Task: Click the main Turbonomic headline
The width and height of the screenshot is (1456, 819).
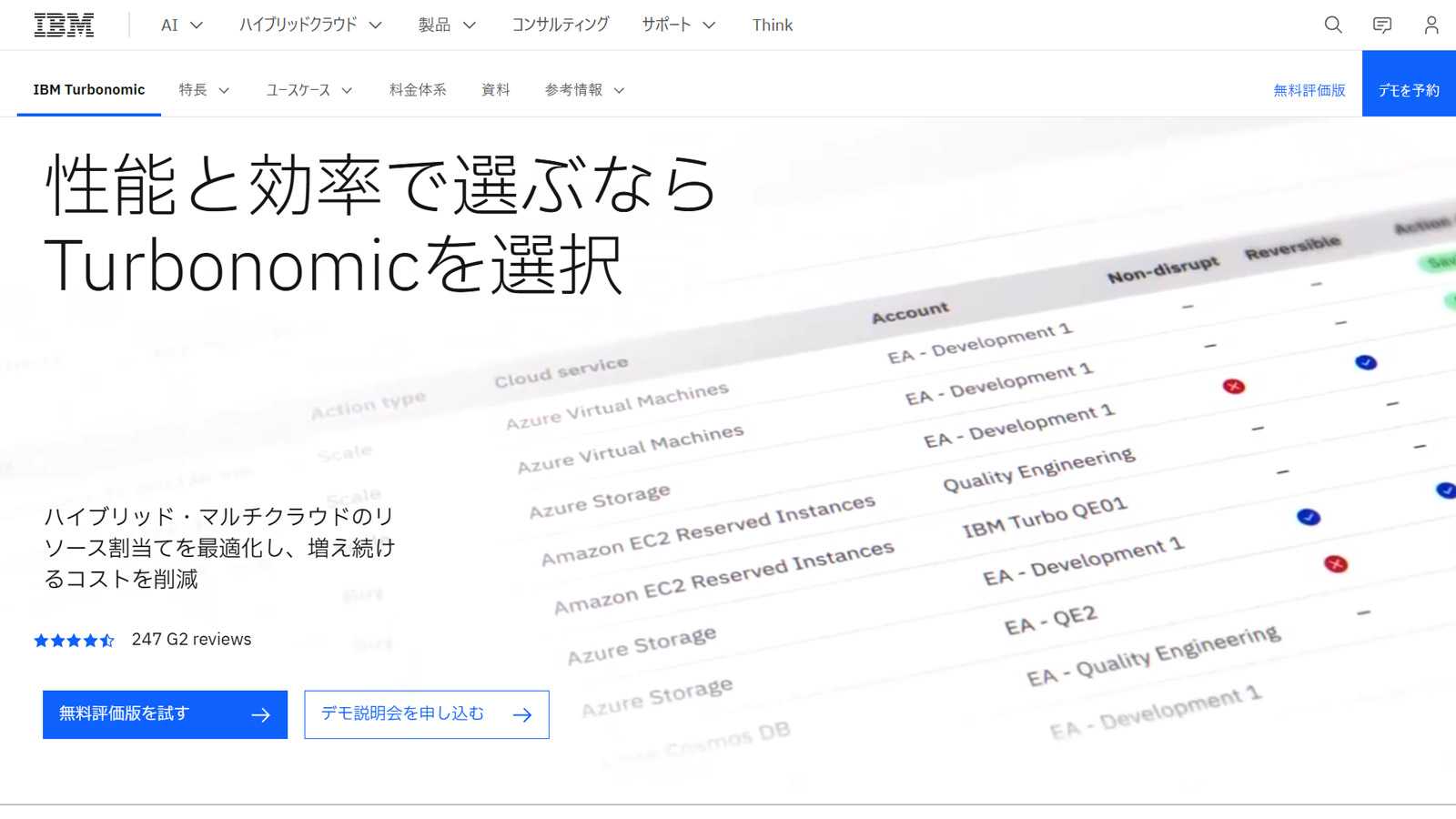Action: (380, 224)
